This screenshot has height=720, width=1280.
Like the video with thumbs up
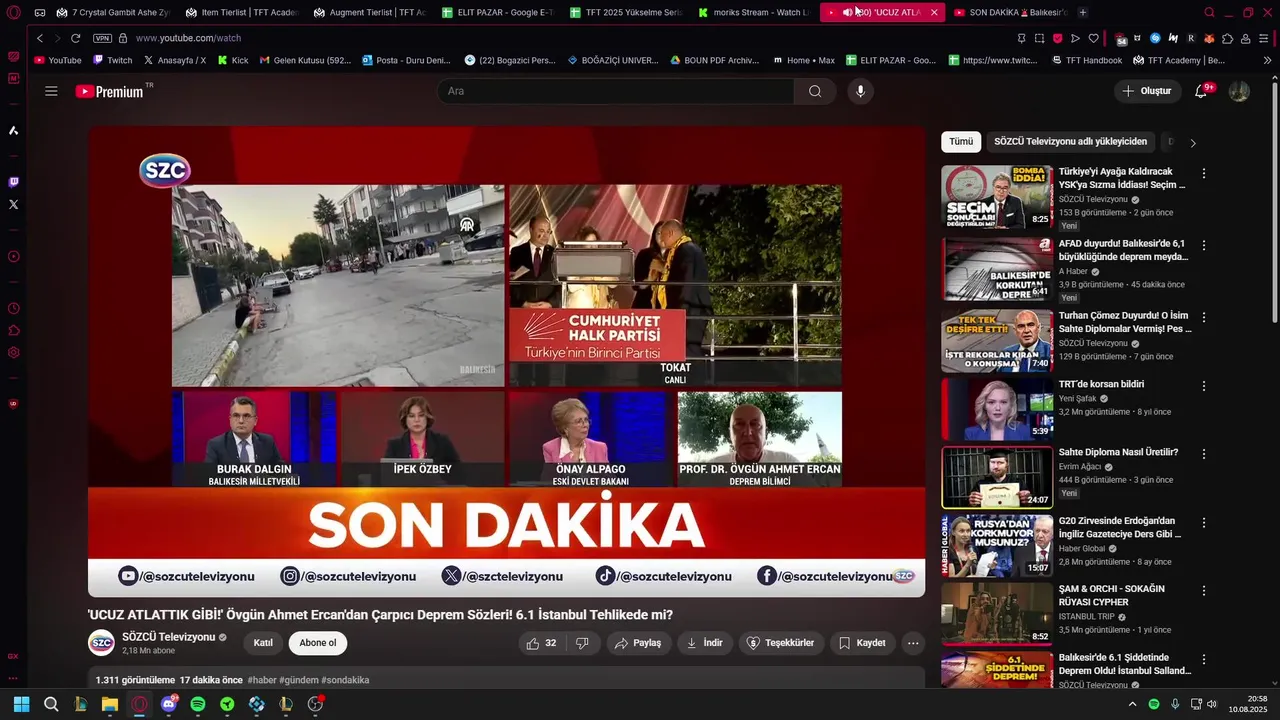pos(541,643)
